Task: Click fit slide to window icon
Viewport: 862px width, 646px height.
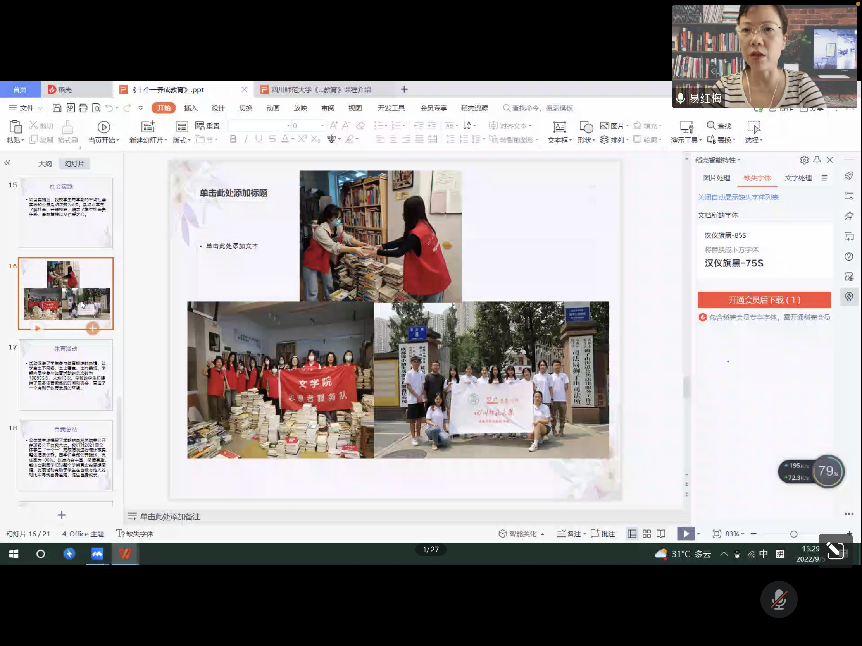Action: pyautogui.click(x=716, y=533)
